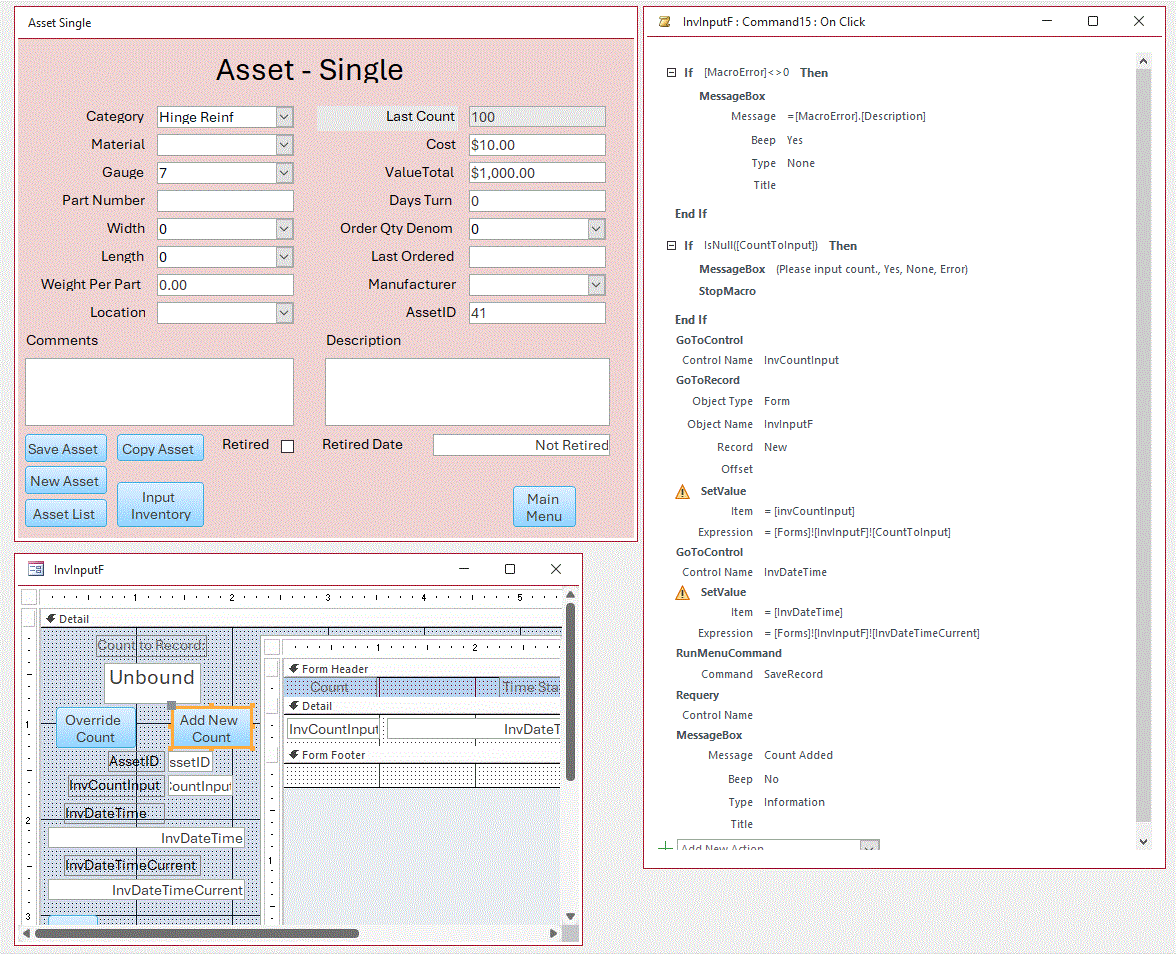Go to Main Menu

(544, 507)
